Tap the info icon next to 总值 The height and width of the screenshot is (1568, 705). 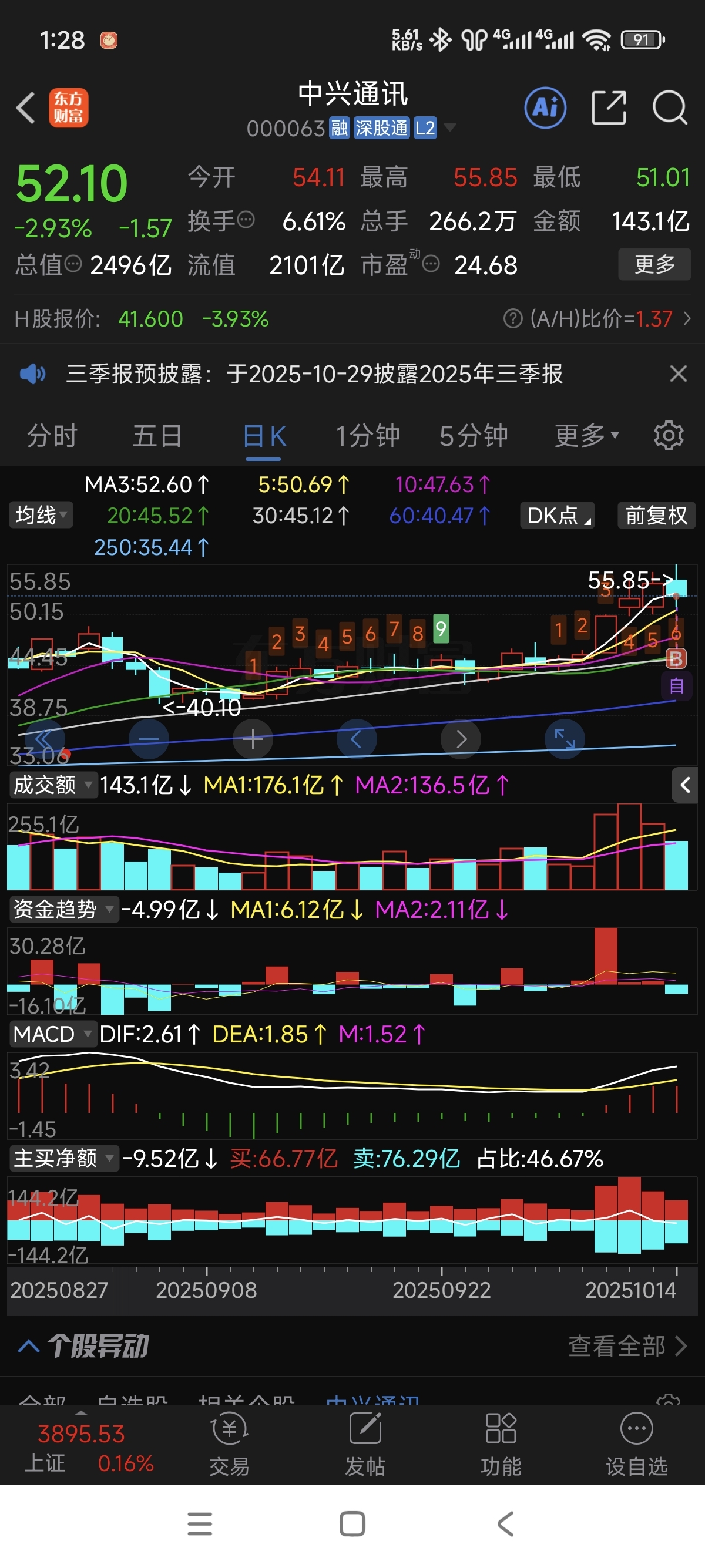tap(73, 264)
